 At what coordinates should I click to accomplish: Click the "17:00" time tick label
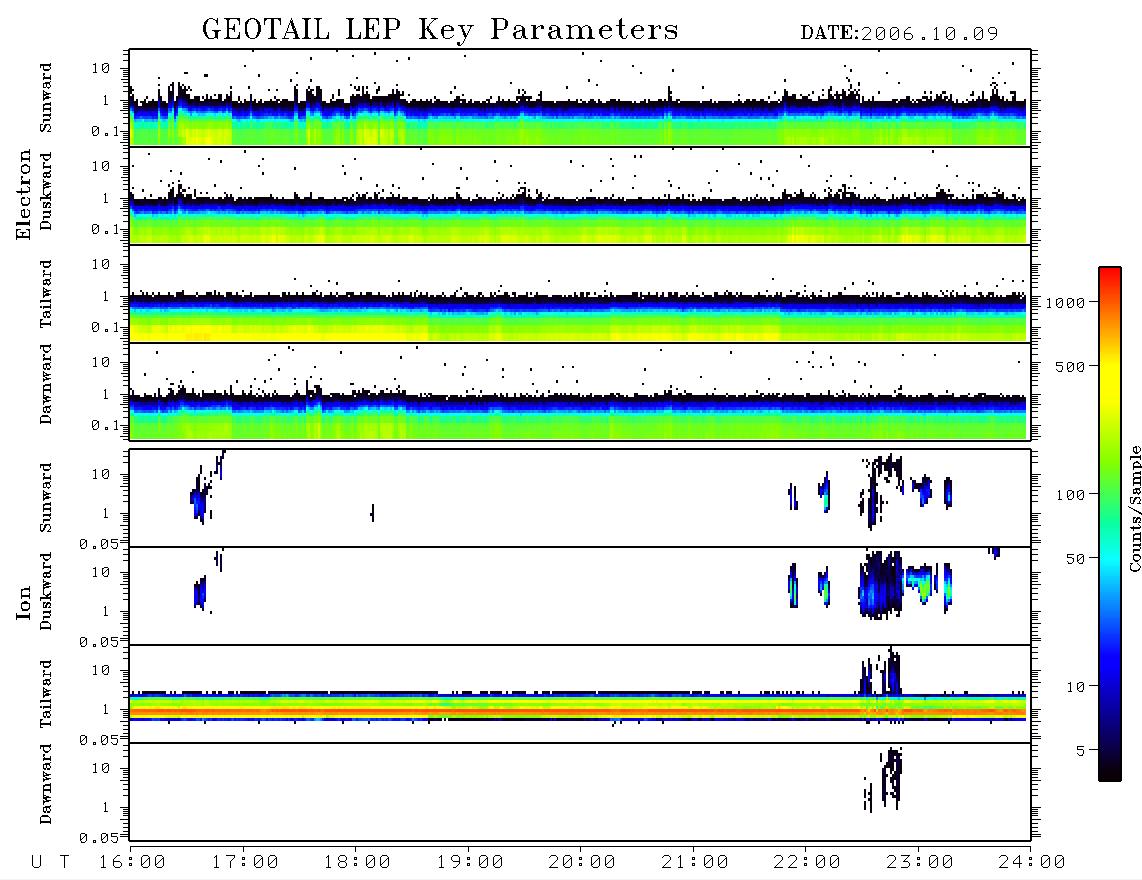click(x=245, y=863)
